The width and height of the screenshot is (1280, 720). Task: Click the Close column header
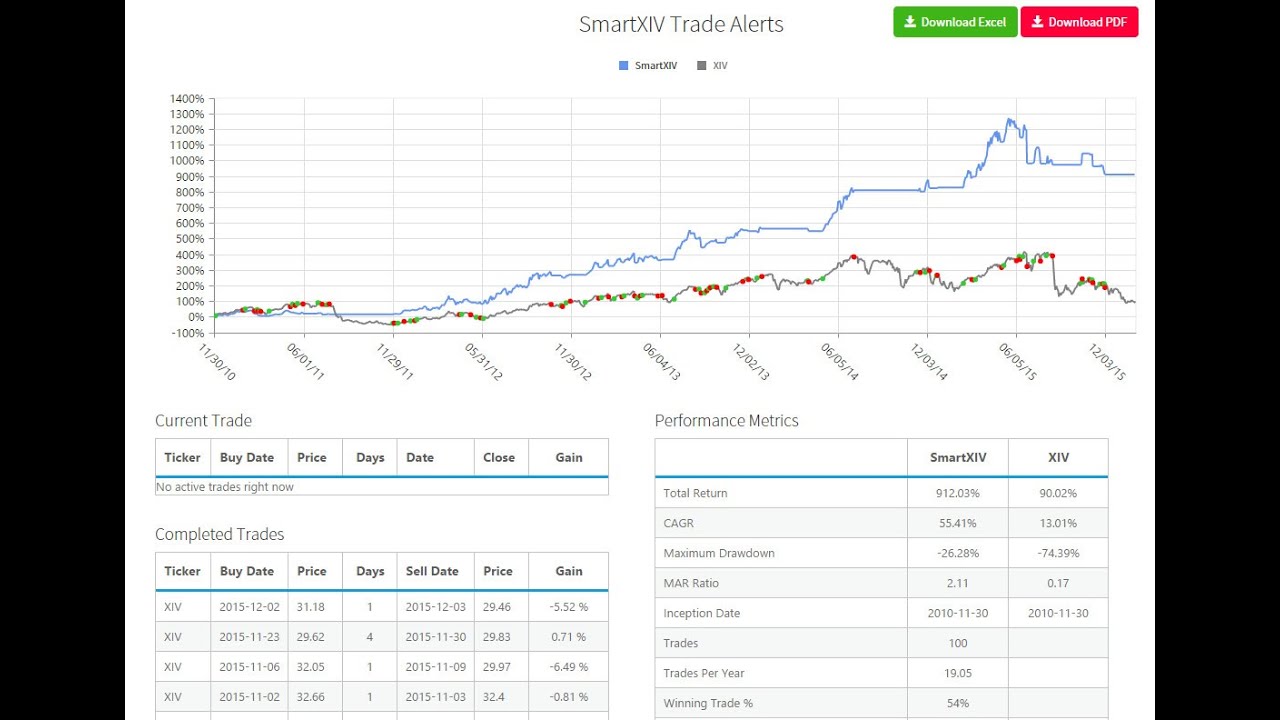(x=499, y=458)
